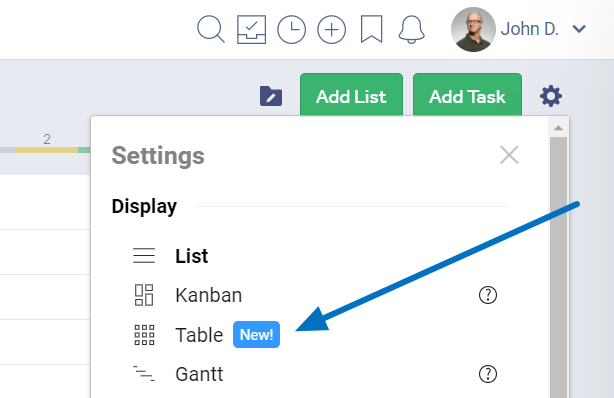Screen dimensions: 614x398
Task: Click the circled plus quick-add icon
Action: tap(331, 29)
